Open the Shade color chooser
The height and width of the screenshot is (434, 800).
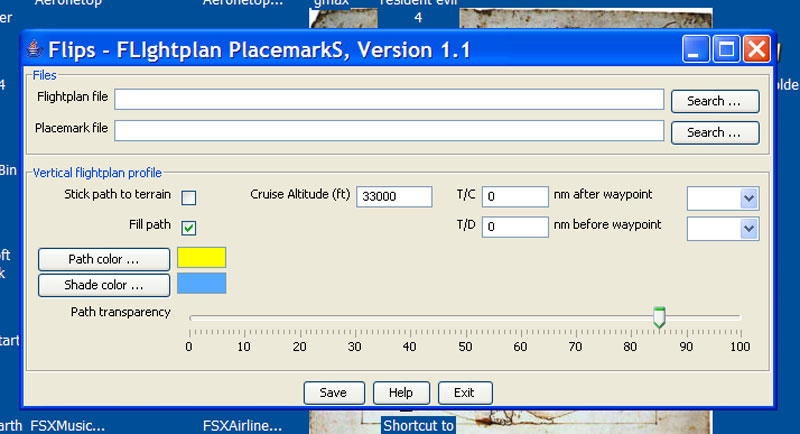(x=104, y=285)
